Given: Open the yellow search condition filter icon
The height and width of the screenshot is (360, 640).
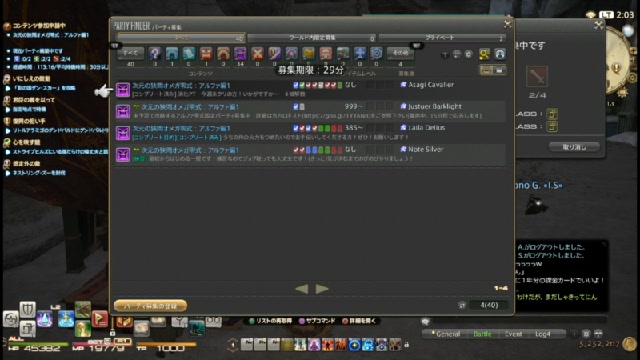Looking at the screenshot, I should [x=484, y=54].
